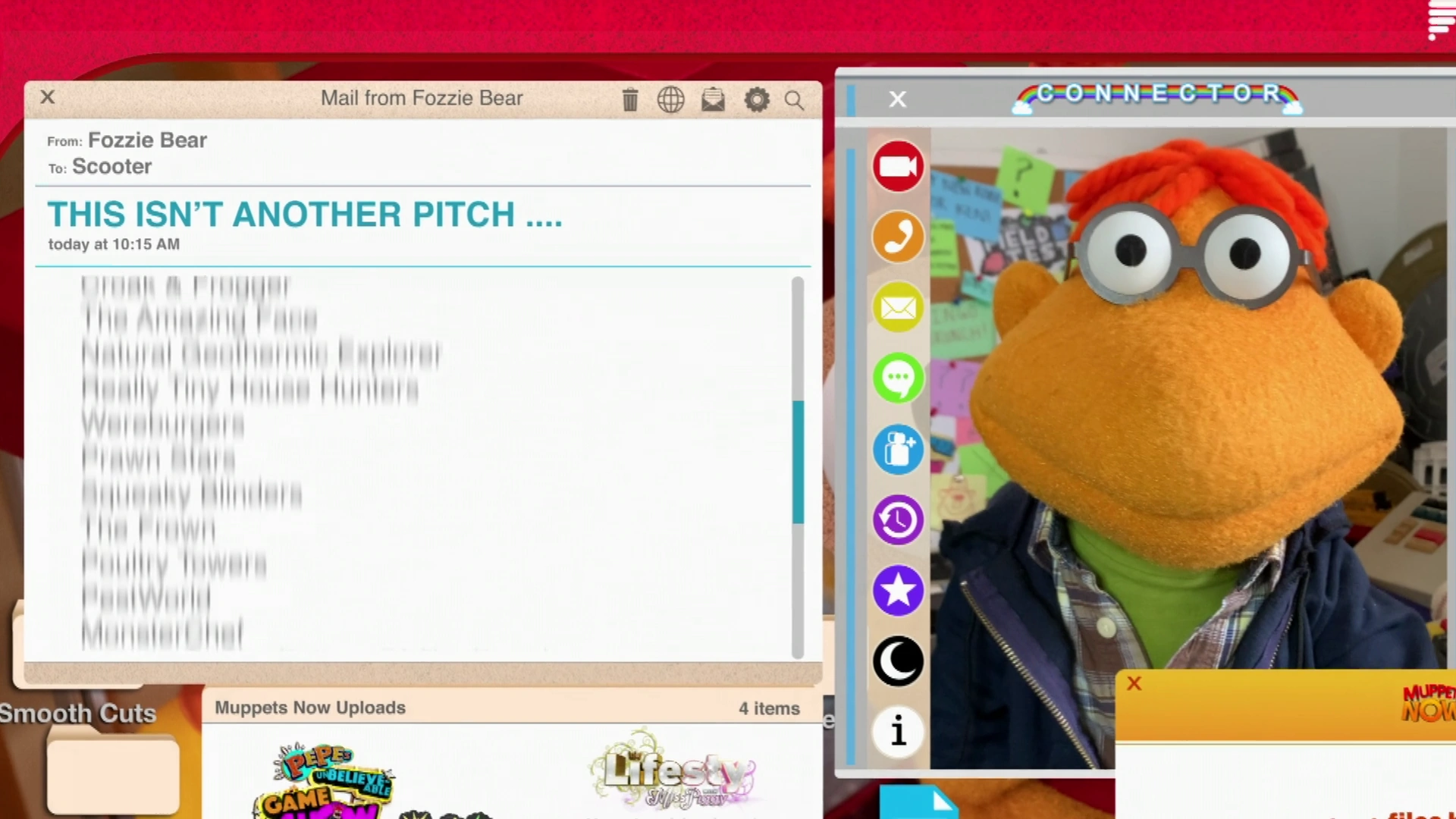Viewport: 1456px width, 819px height.
Task: Click the purple star favorites icon
Action: [898, 590]
